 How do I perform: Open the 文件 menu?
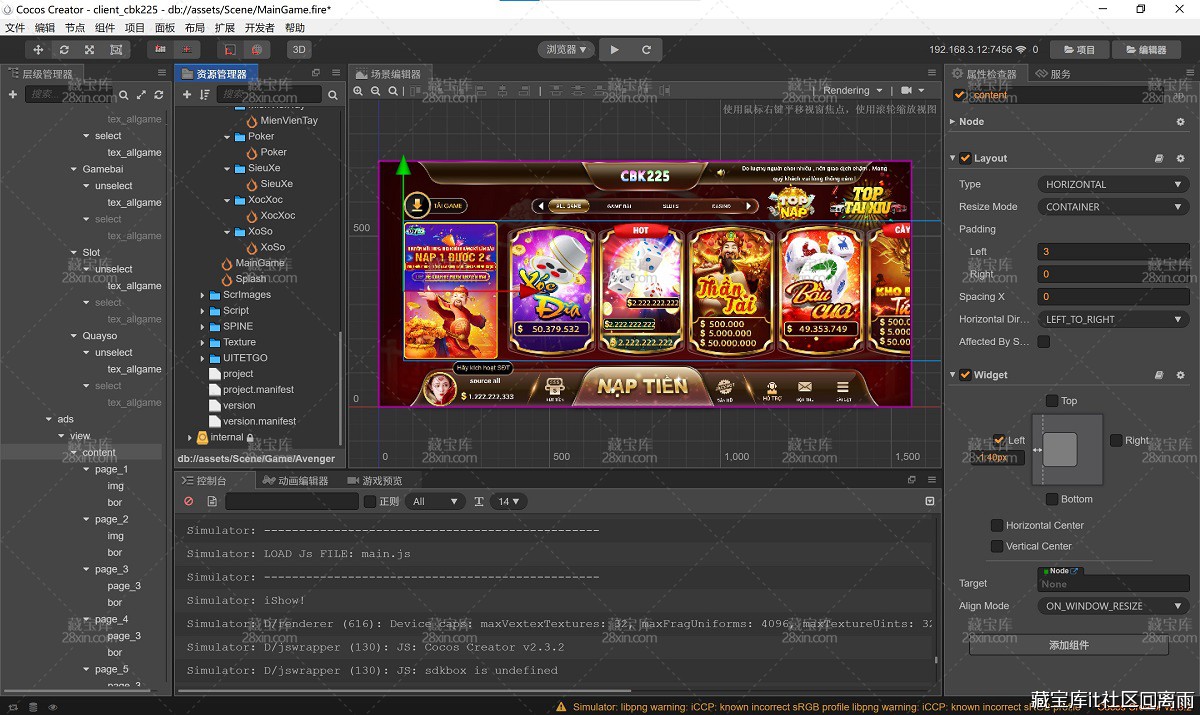[15, 28]
